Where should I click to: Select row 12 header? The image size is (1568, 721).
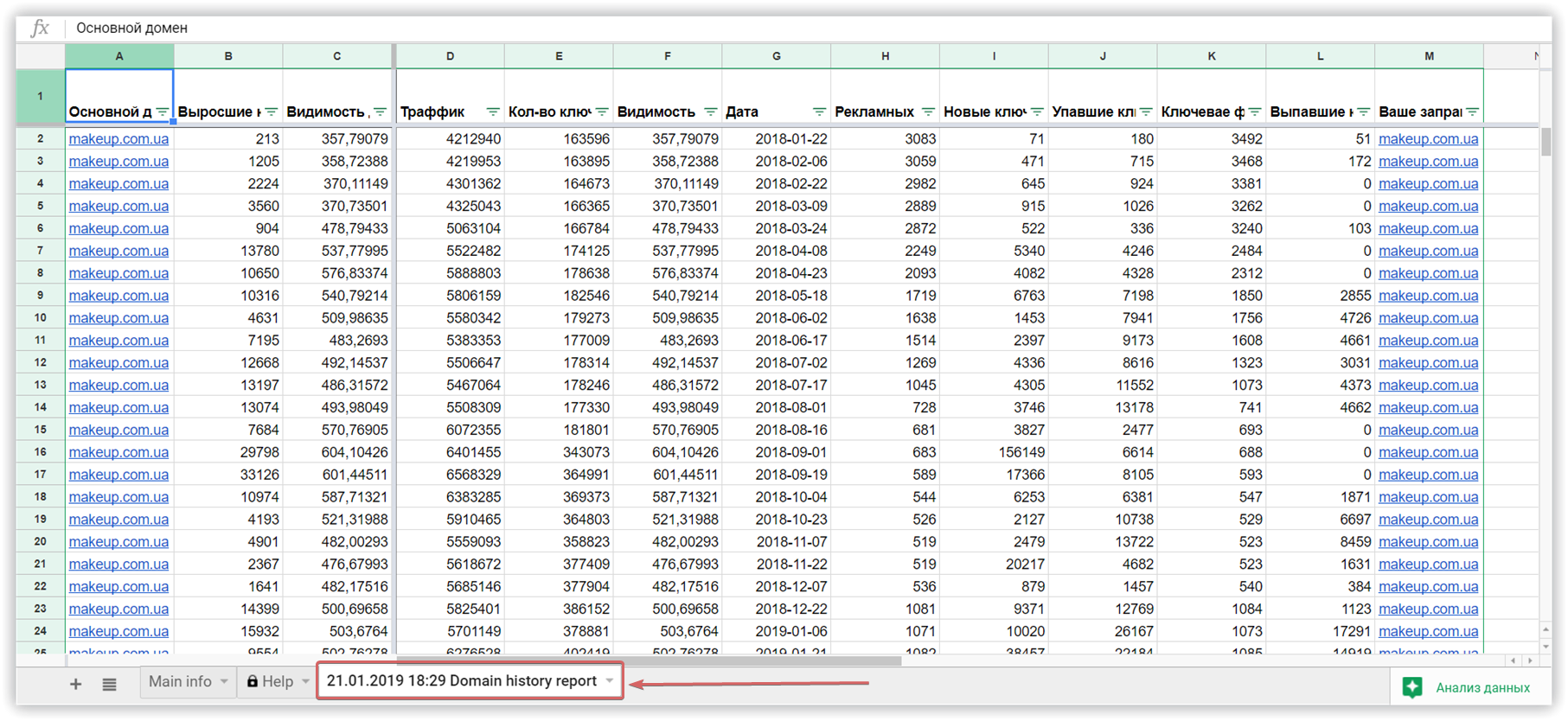(40, 362)
